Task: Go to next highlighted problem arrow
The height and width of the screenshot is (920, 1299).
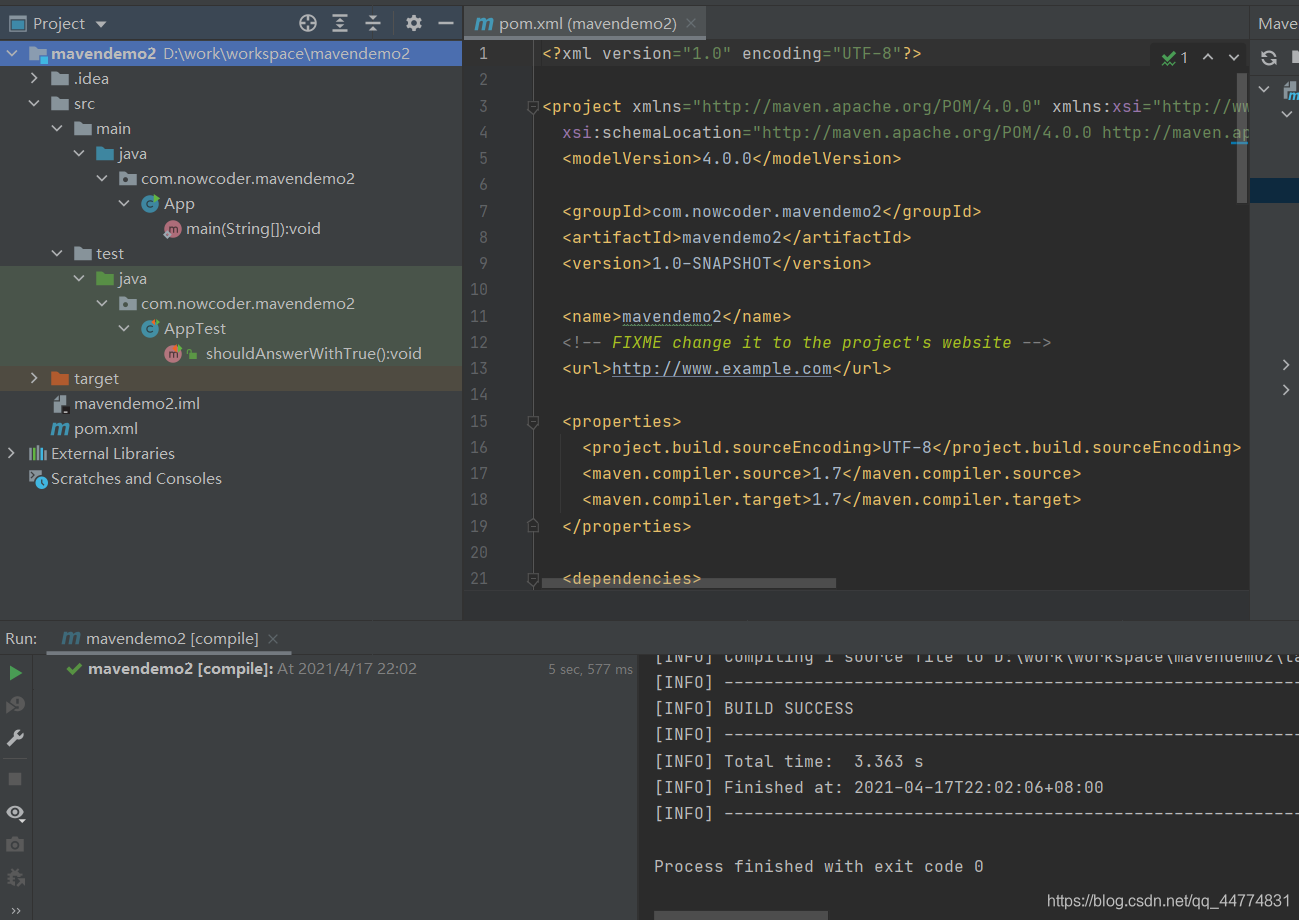Action: pos(1234,58)
